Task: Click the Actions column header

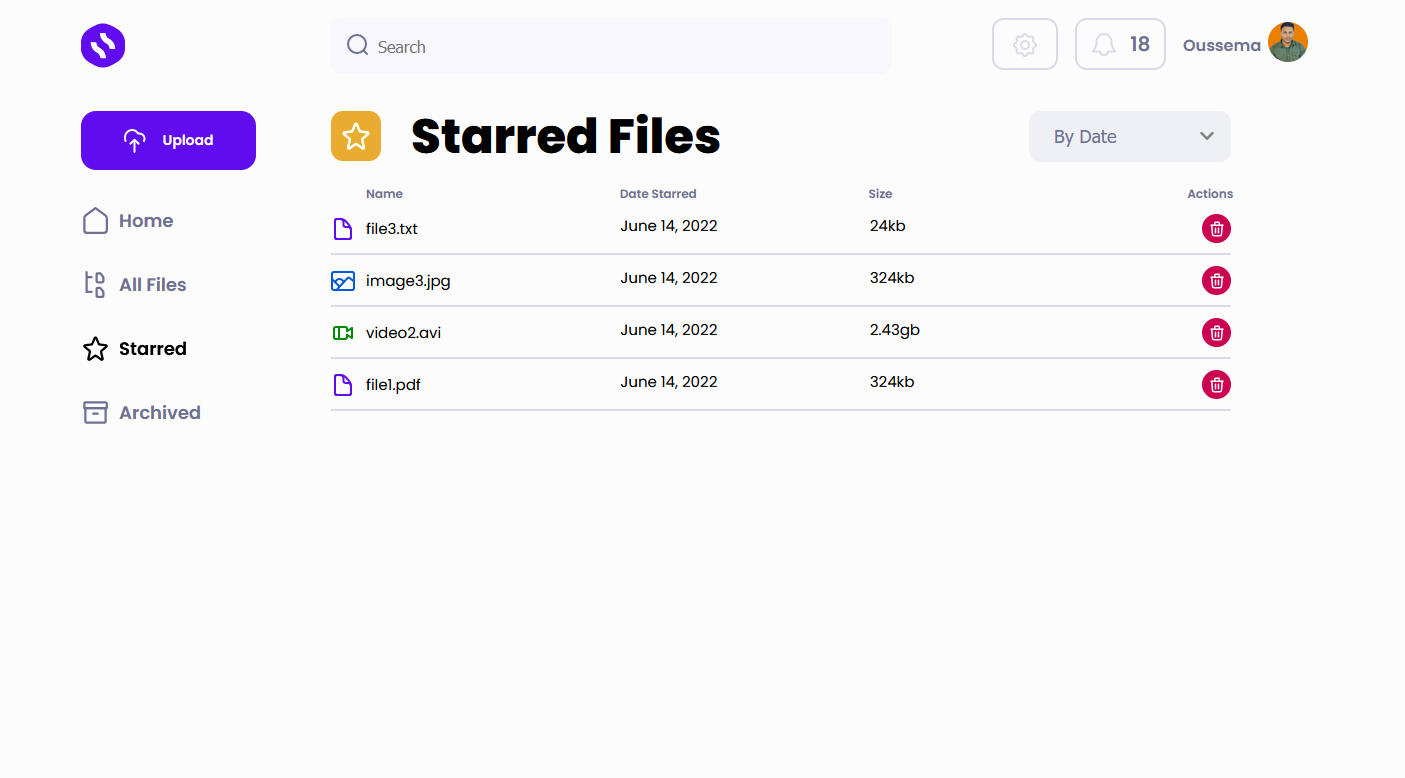Action: tap(1210, 194)
